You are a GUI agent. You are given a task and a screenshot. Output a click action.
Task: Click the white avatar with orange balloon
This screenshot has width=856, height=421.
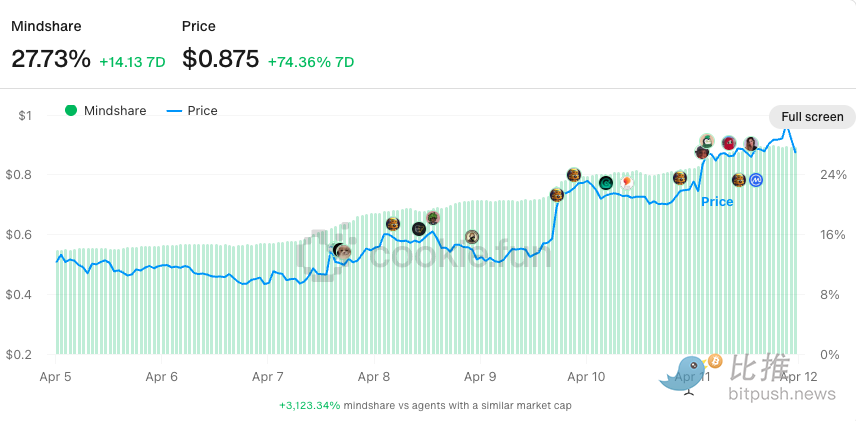pyautogui.click(x=627, y=182)
